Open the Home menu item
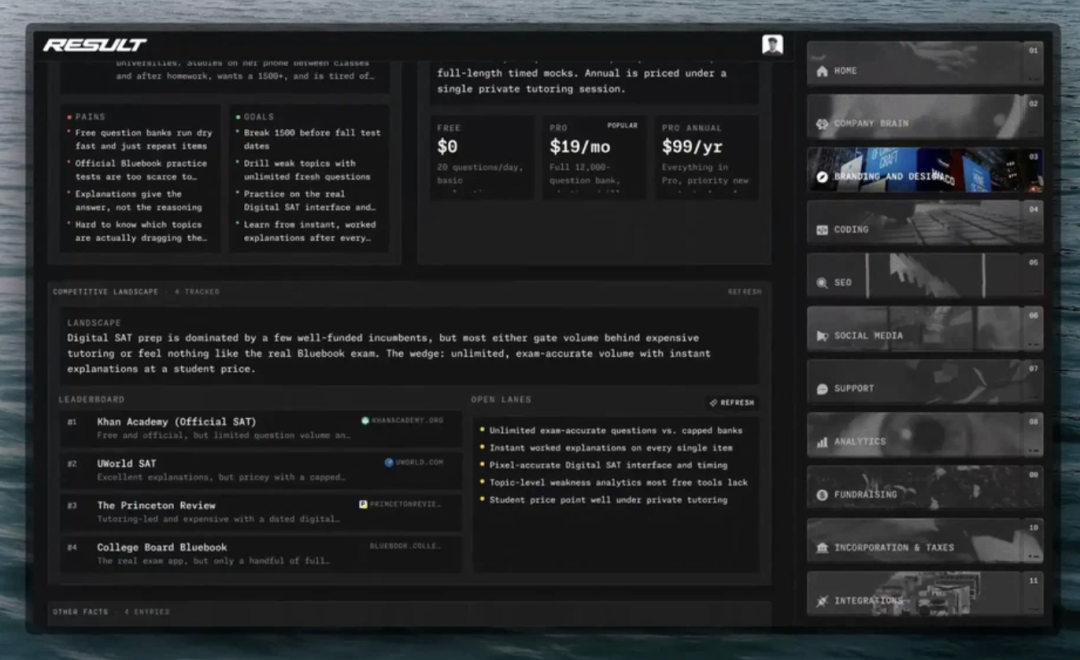This screenshot has height=660, width=1080. coord(925,63)
